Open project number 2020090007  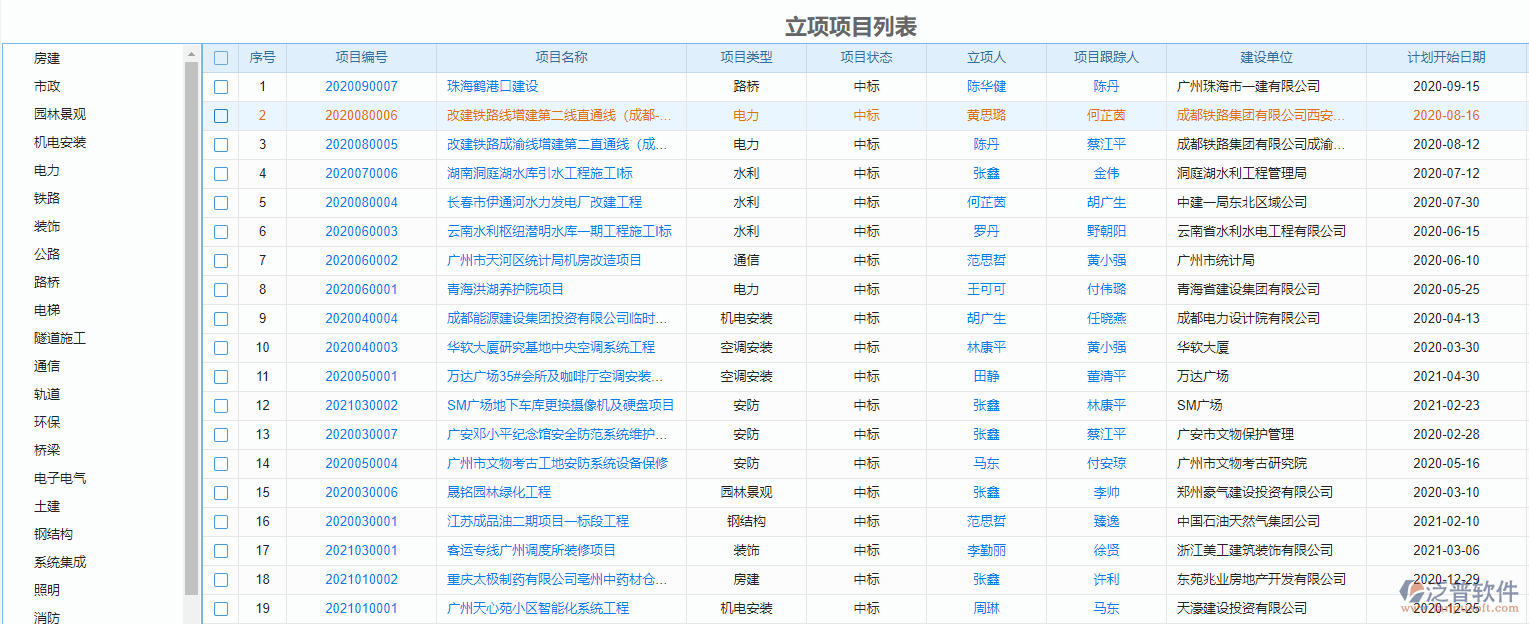click(x=361, y=86)
